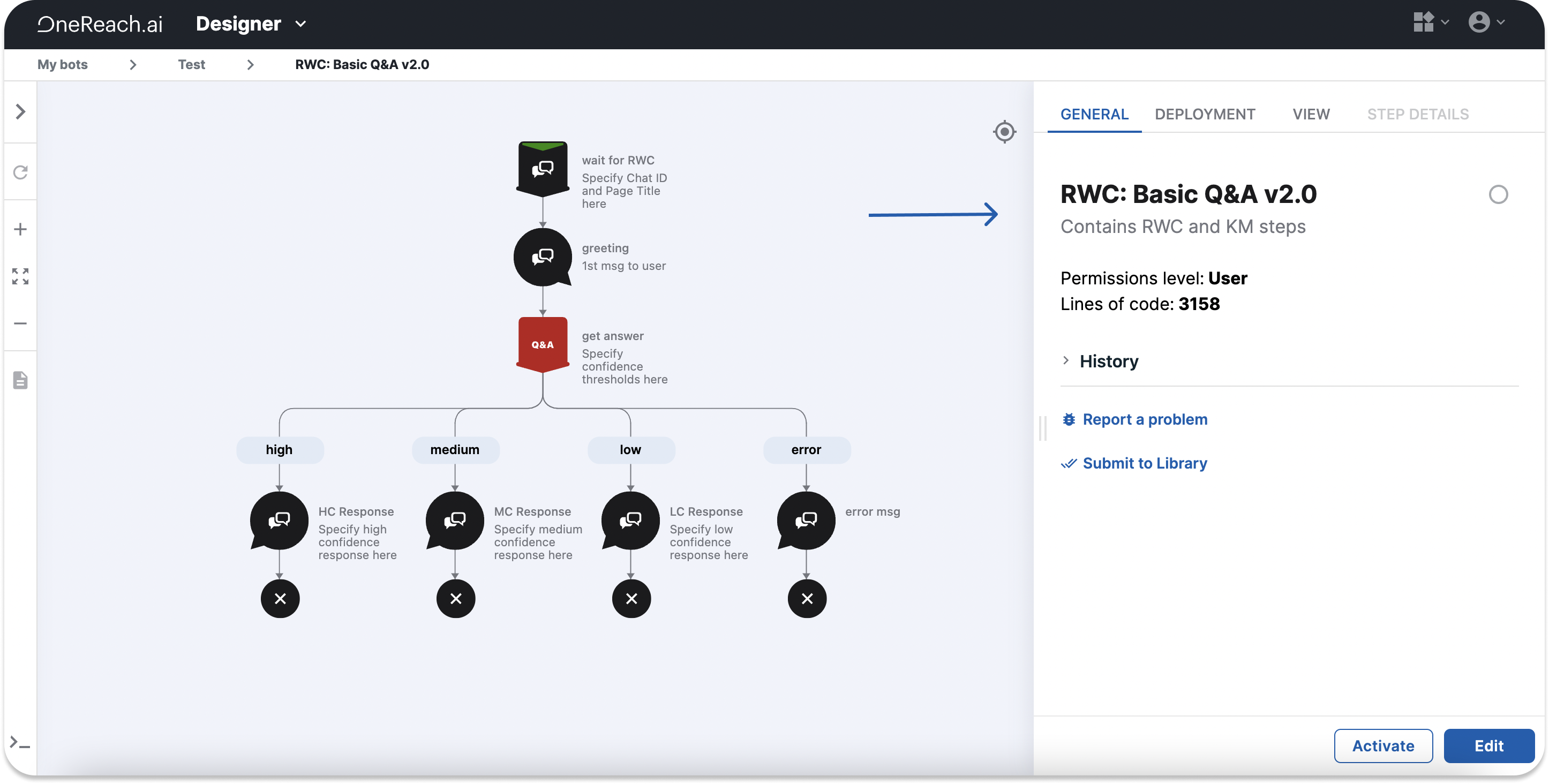Click the Q&A get answer node icon
Screen dimensions: 1549x784
[543, 344]
